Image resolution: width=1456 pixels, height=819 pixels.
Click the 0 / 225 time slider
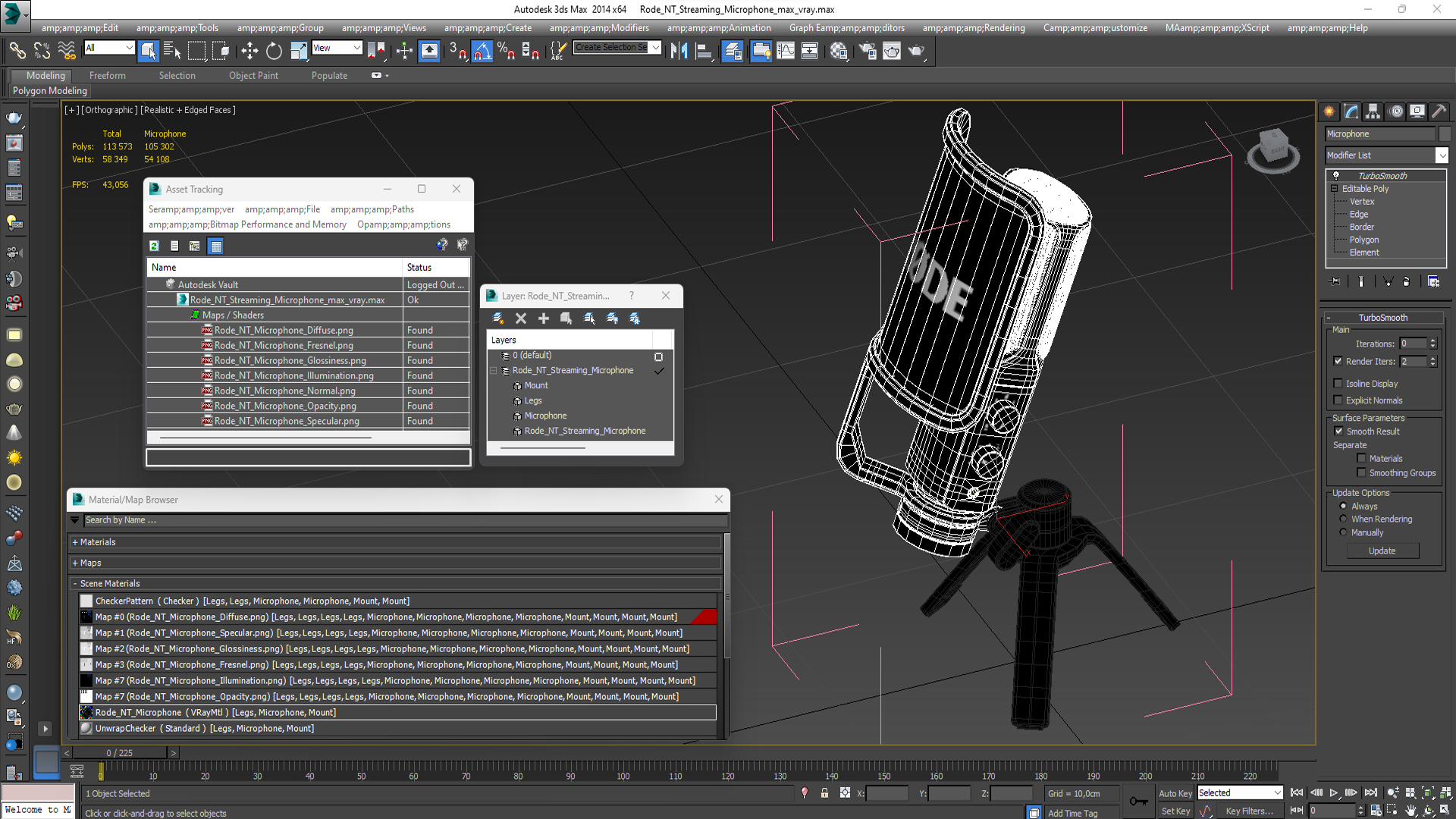point(120,753)
